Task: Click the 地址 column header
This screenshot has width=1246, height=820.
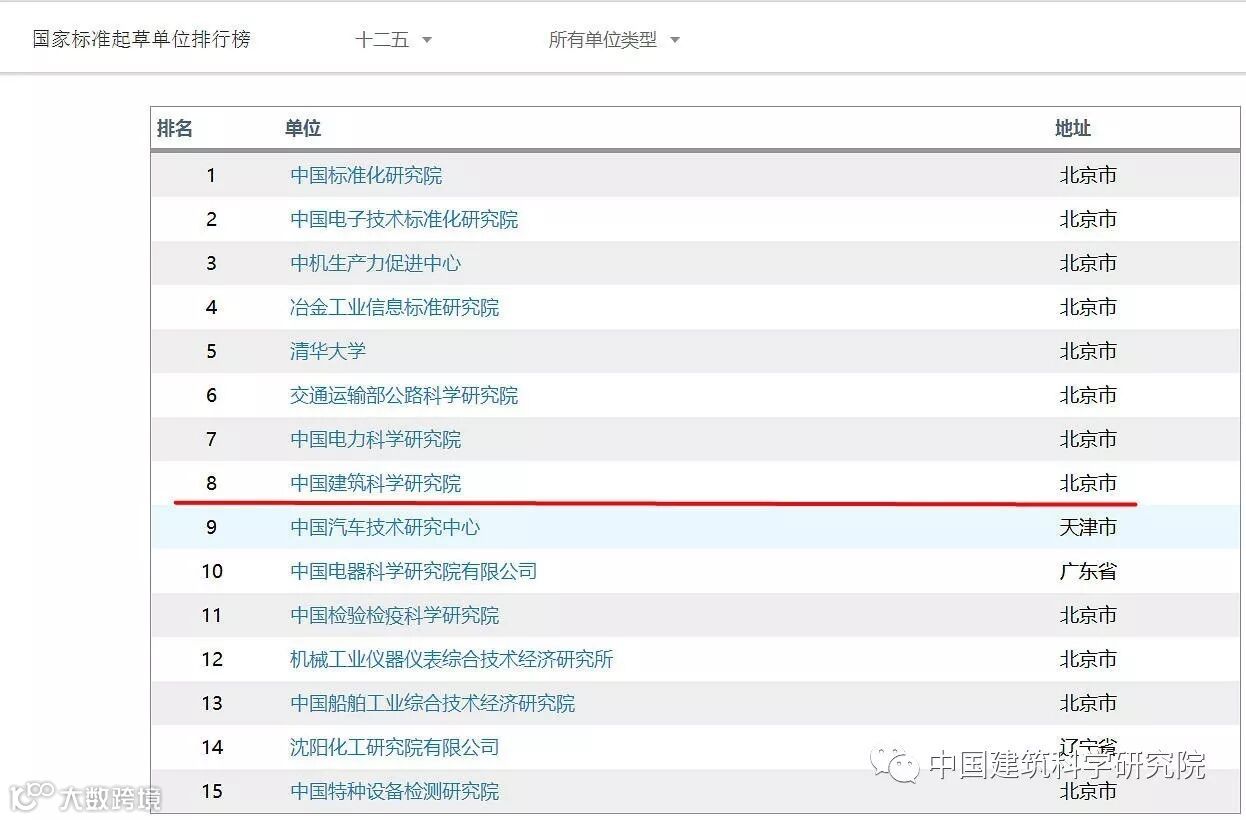Action: pos(1073,128)
